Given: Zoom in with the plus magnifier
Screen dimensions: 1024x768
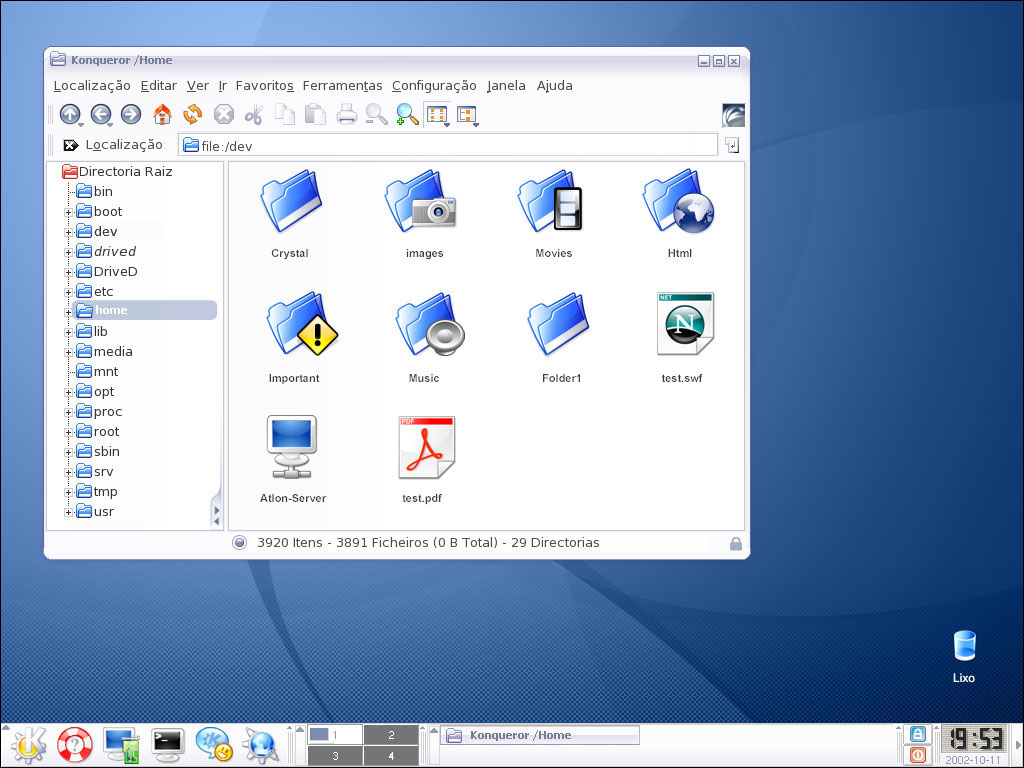Looking at the screenshot, I should (407, 114).
